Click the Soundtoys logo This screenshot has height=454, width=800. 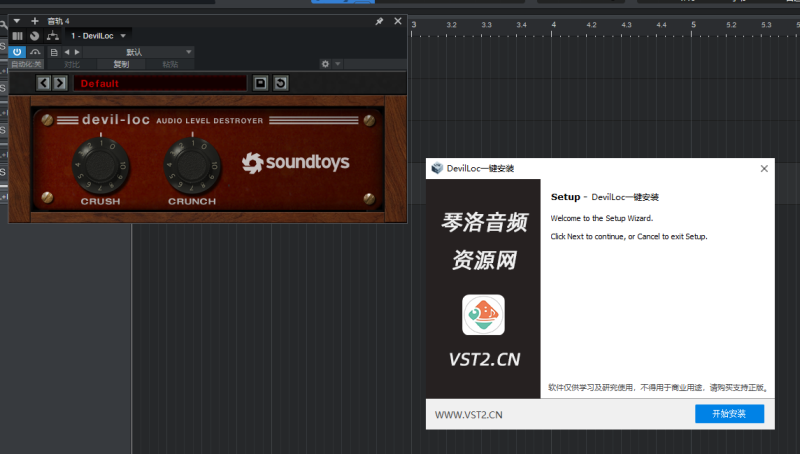295,162
